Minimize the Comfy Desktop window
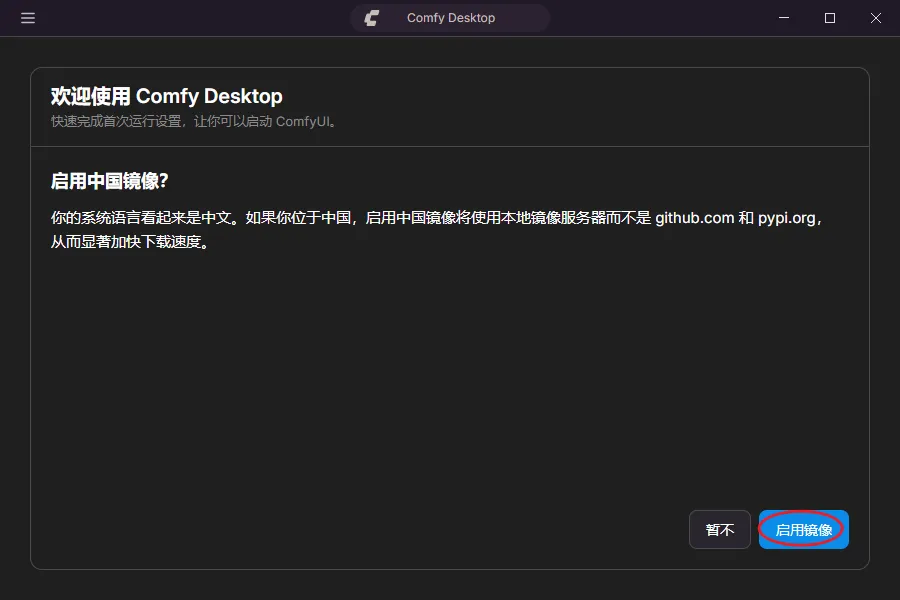 click(x=783, y=18)
